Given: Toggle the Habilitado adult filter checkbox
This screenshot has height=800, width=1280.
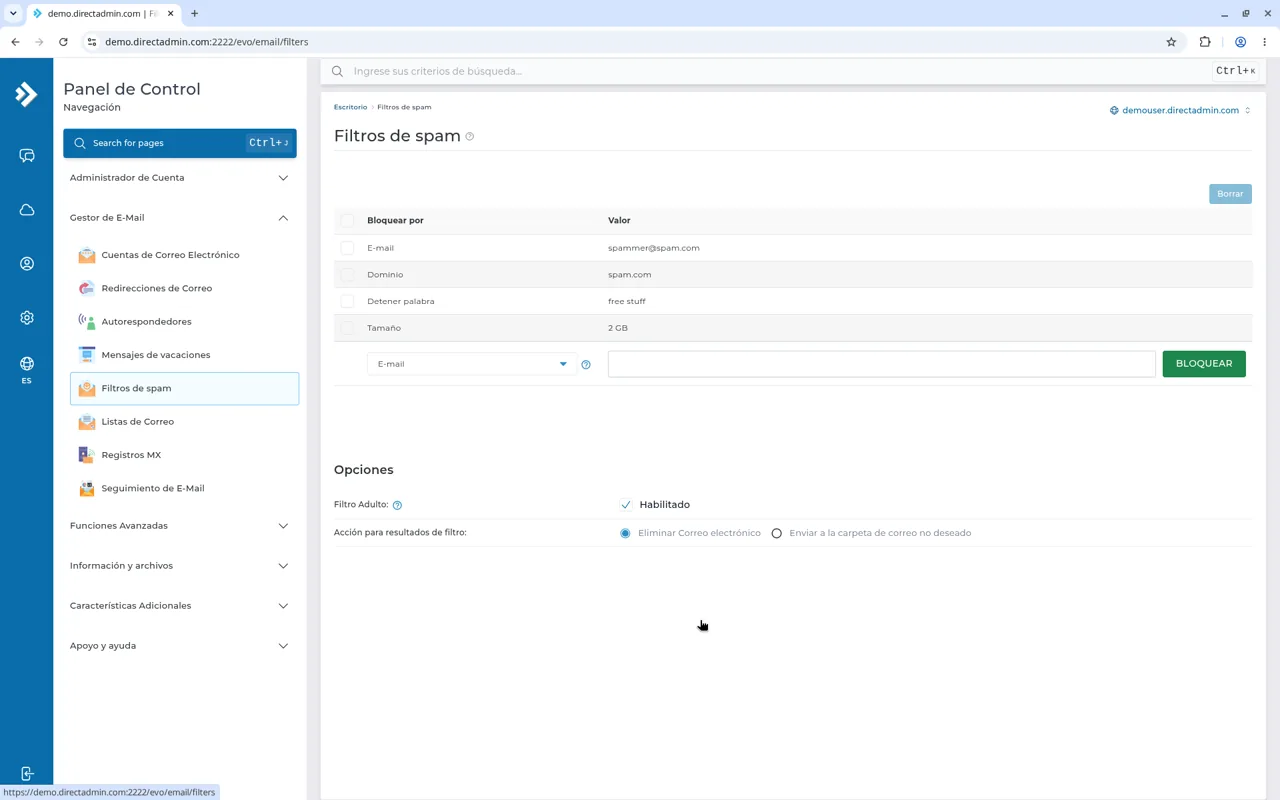Looking at the screenshot, I should (626, 505).
